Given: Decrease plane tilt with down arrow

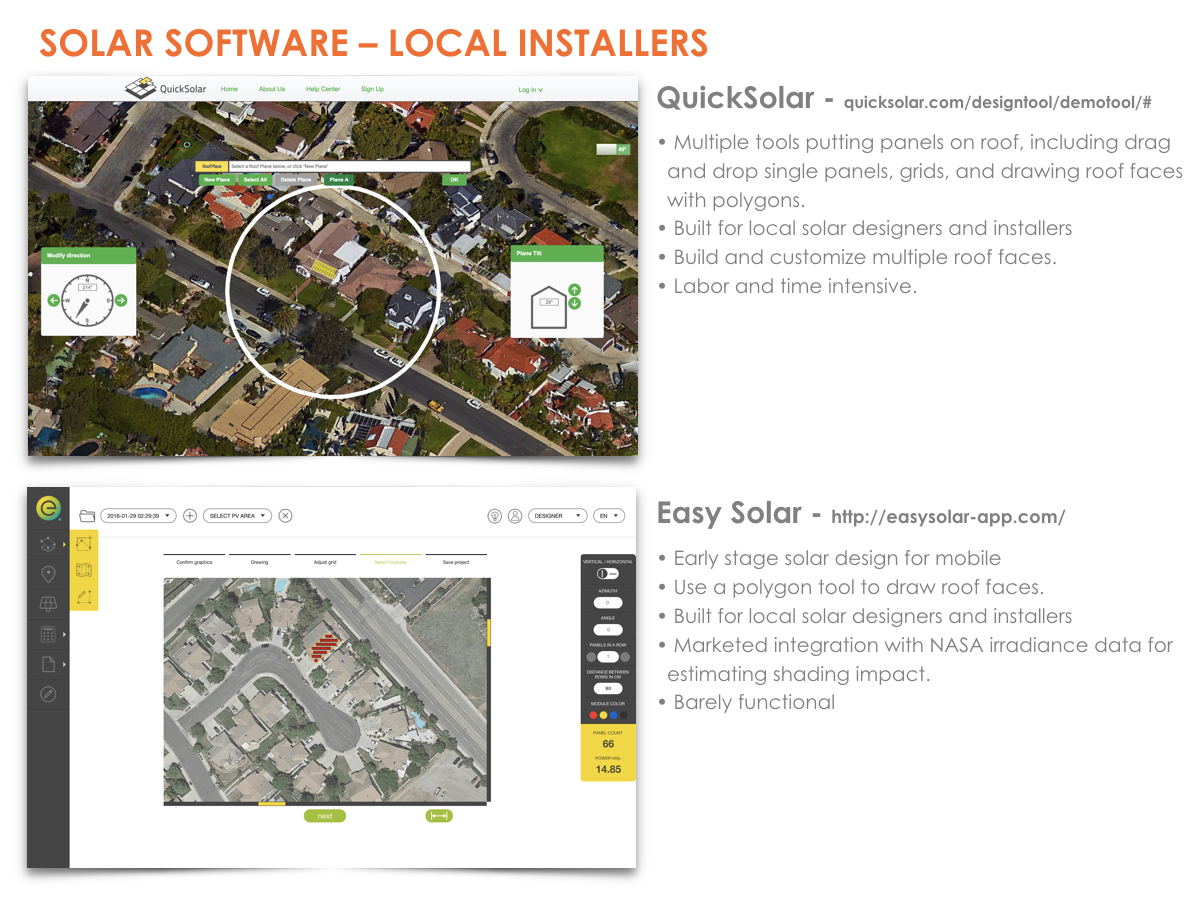Looking at the screenshot, I should pyautogui.click(x=575, y=303).
